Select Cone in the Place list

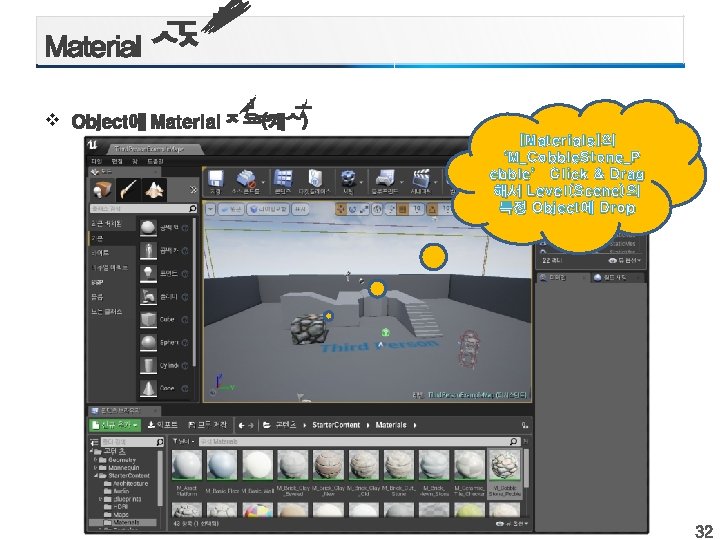(164, 388)
